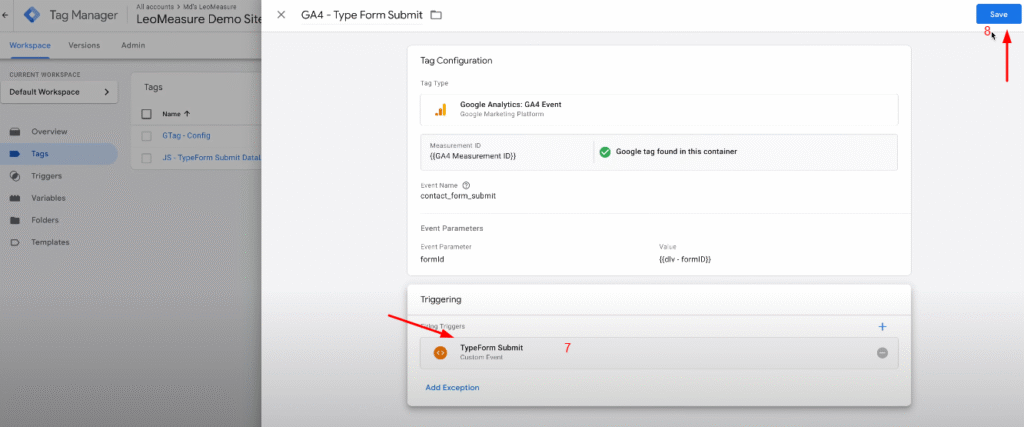Click the Event Name help icon

click(x=466, y=185)
